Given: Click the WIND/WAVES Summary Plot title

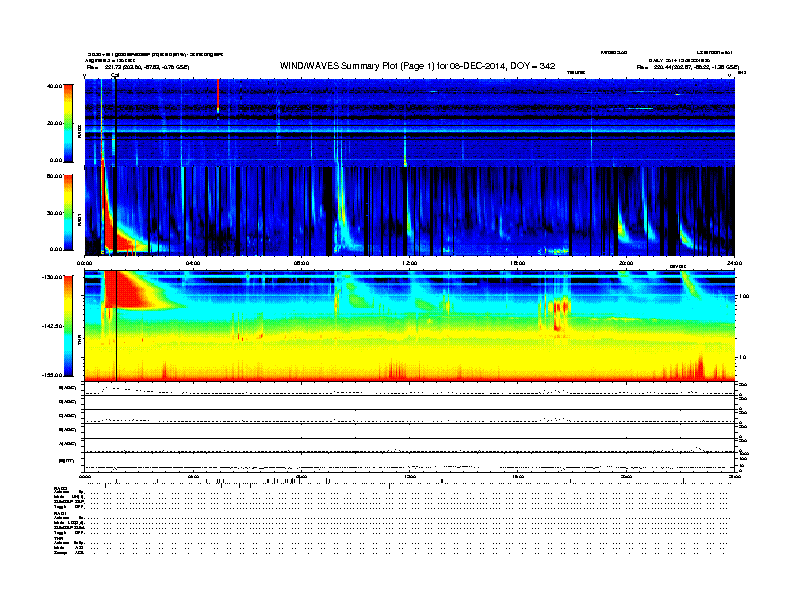Looking at the screenshot, I should tap(417, 66).
